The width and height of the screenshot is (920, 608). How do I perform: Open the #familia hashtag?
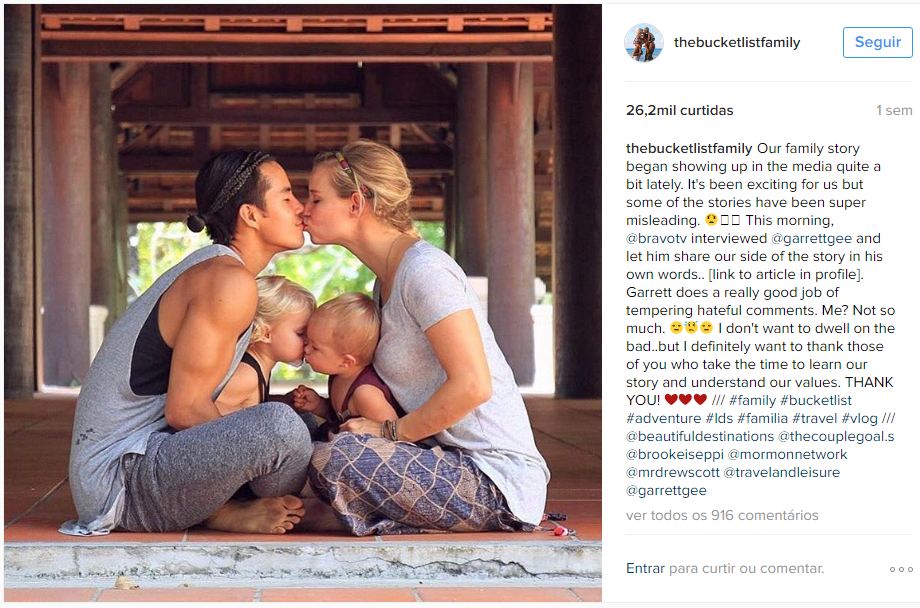[x=762, y=418]
